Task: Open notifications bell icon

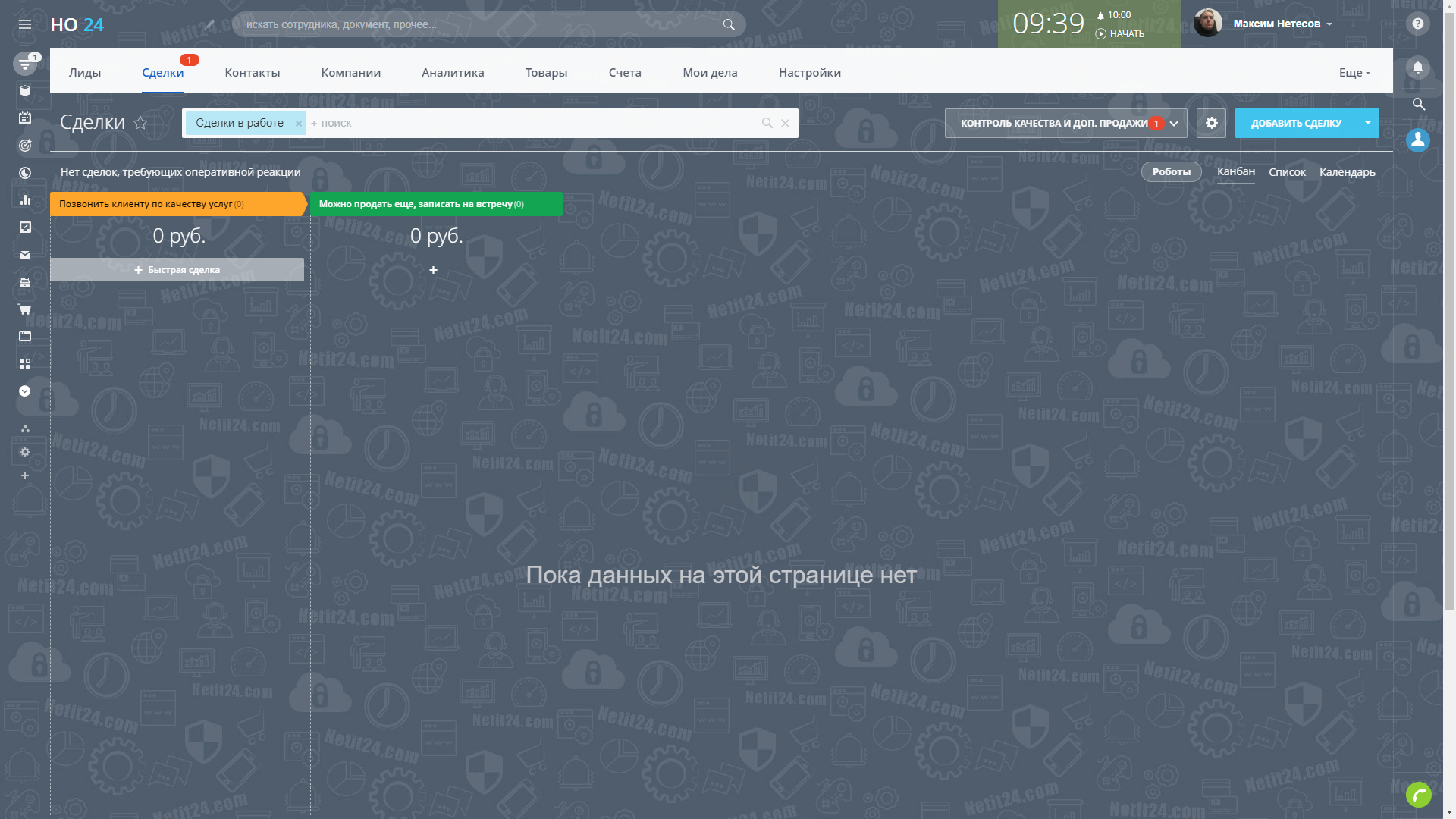Action: point(1417,67)
